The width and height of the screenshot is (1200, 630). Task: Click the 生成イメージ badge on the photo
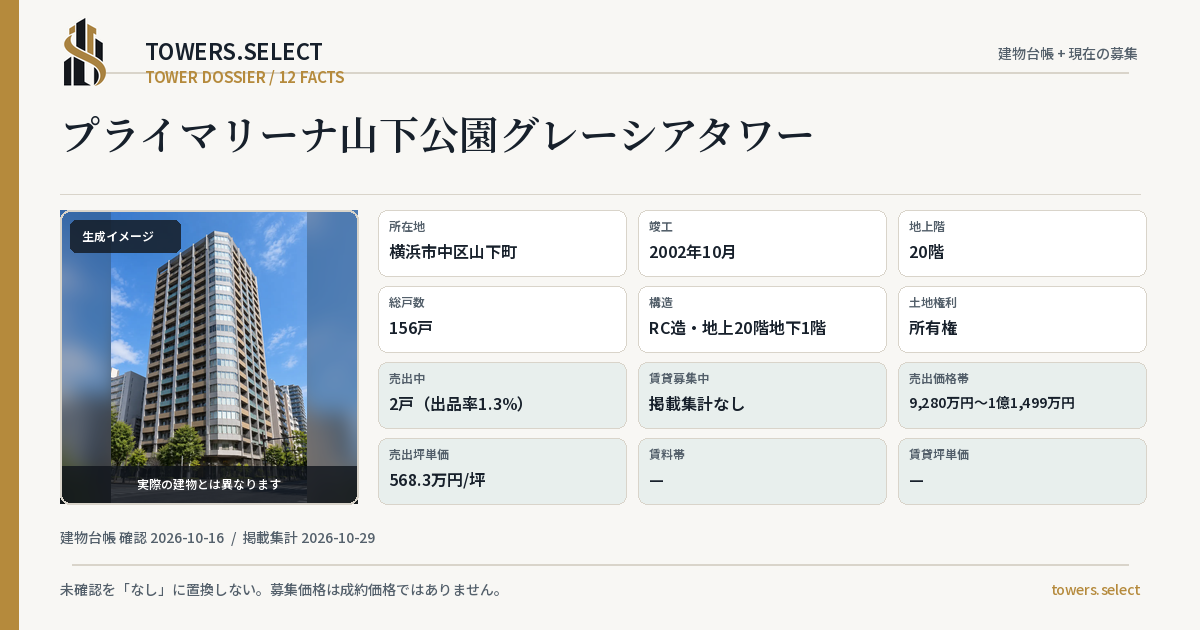click(125, 237)
